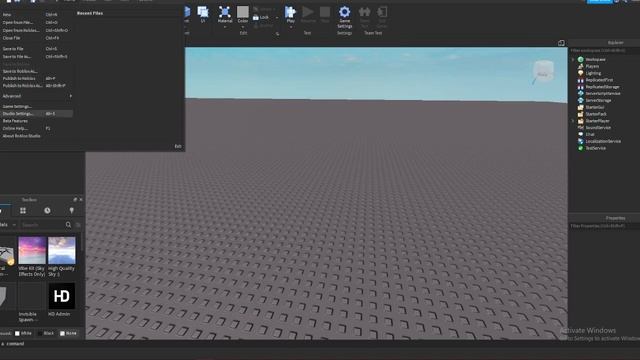This screenshot has height=360, width=640.
Task: Click the Properties filter field
Action: tap(604, 226)
